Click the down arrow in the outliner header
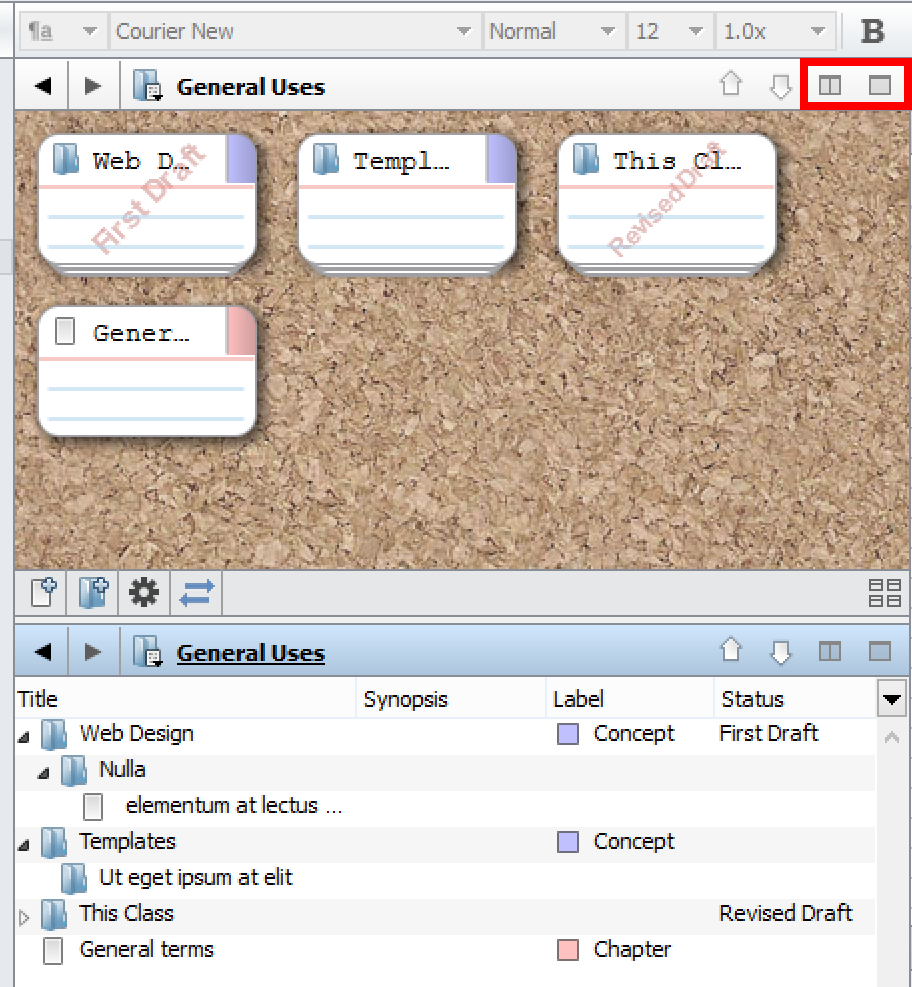 tap(780, 653)
